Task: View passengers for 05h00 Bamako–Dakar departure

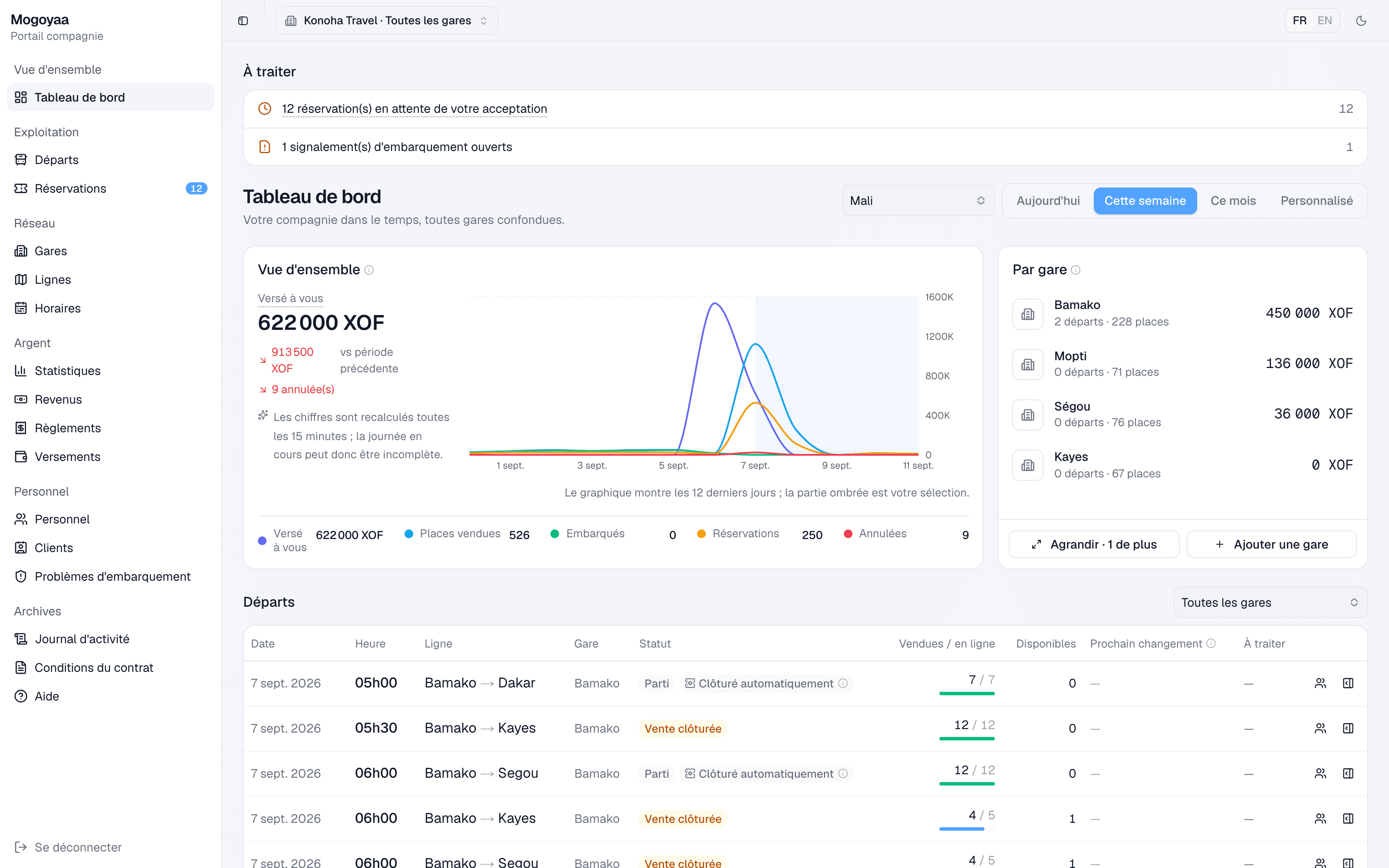Action: tap(1320, 683)
